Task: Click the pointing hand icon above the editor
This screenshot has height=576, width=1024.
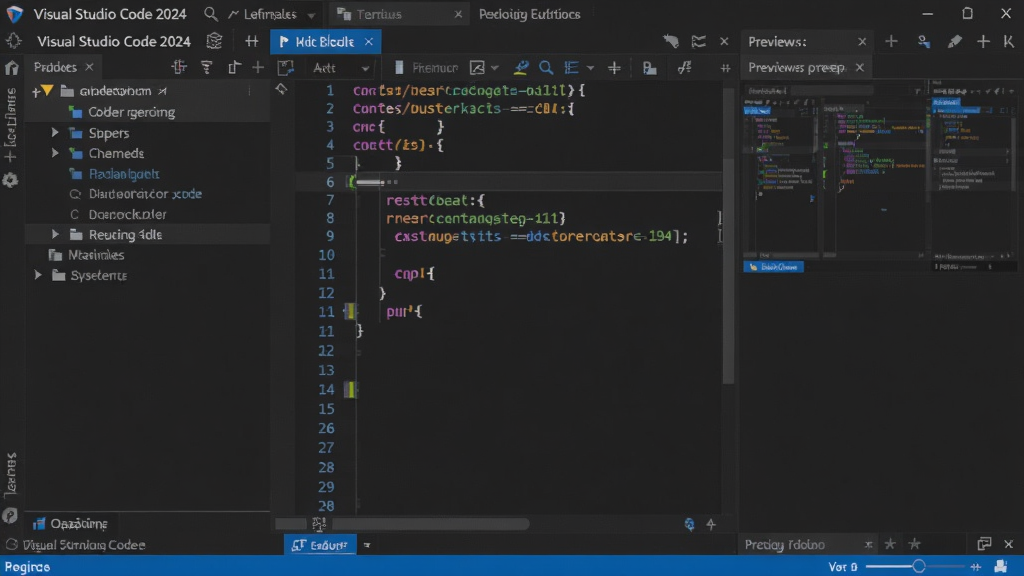Action: tap(671, 42)
